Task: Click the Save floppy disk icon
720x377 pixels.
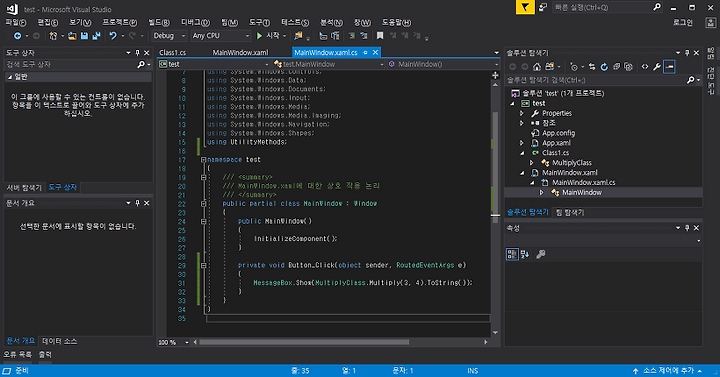Action: (84, 36)
